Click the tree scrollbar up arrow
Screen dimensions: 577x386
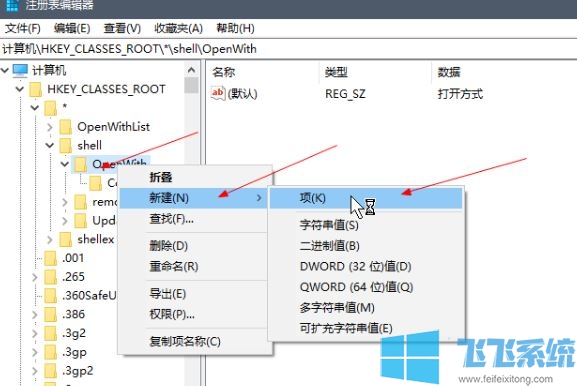[191, 70]
